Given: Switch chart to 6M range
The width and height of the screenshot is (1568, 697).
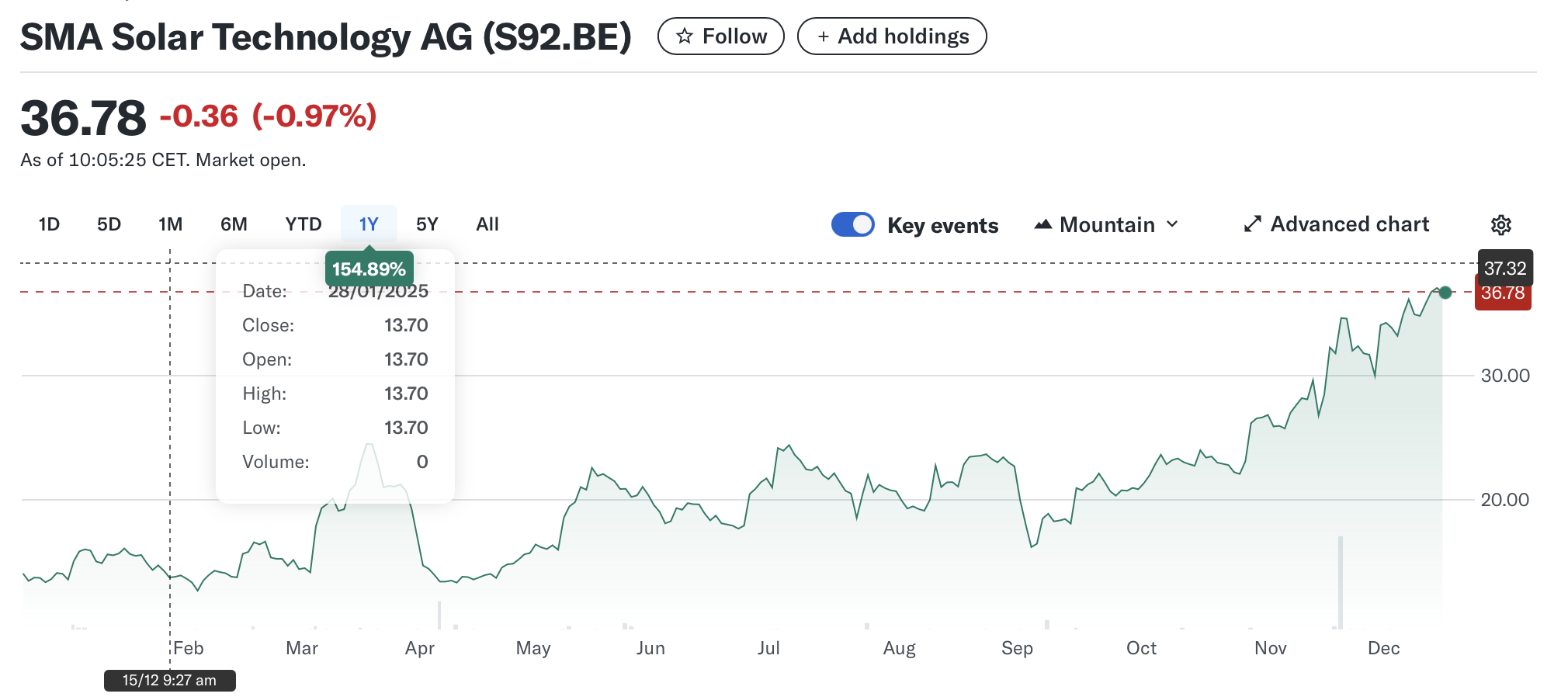Looking at the screenshot, I should 234,224.
